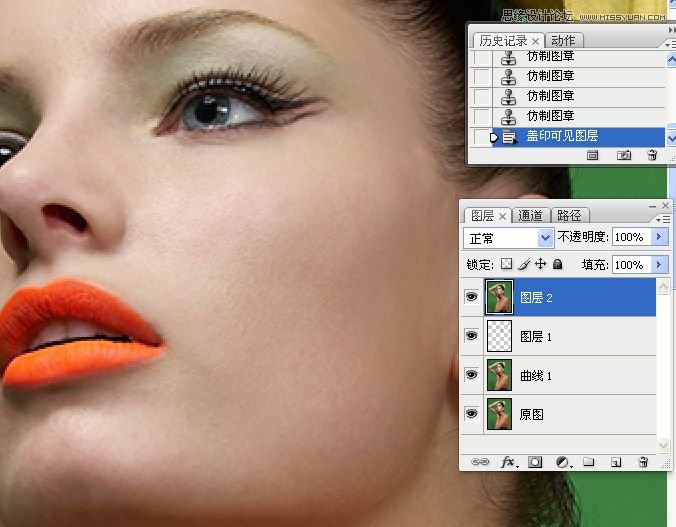Image resolution: width=676 pixels, height=527 pixels.
Task: Switch to the 路径 tab
Action: [569, 215]
